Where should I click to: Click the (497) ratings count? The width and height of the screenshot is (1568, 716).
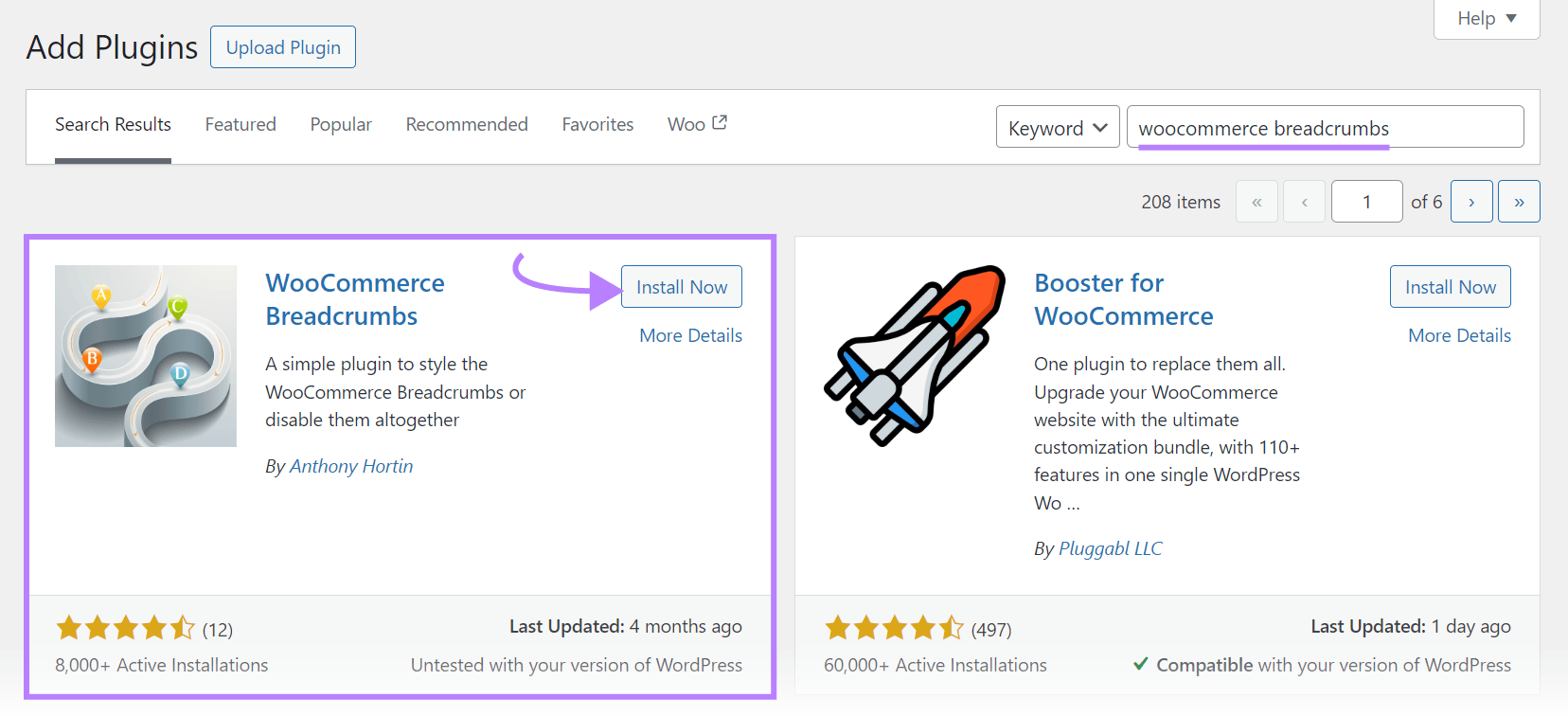pos(991,630)
